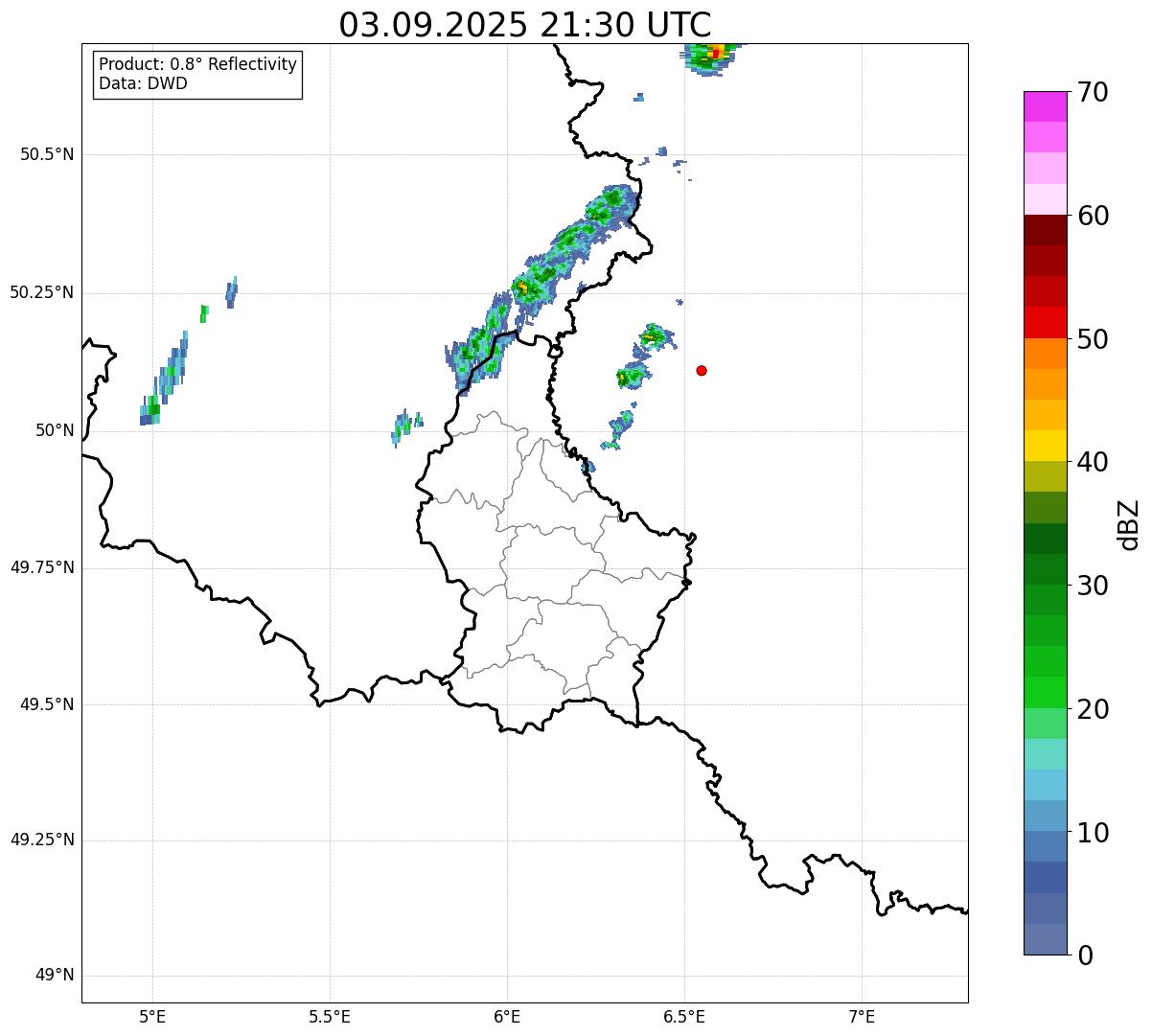Image resolution: width=1152 pixels, height=1036 pixels.
Task: Click the dark maroon colorbar segment below 60
Action: pyautogui.click(x=1046, y=230)
